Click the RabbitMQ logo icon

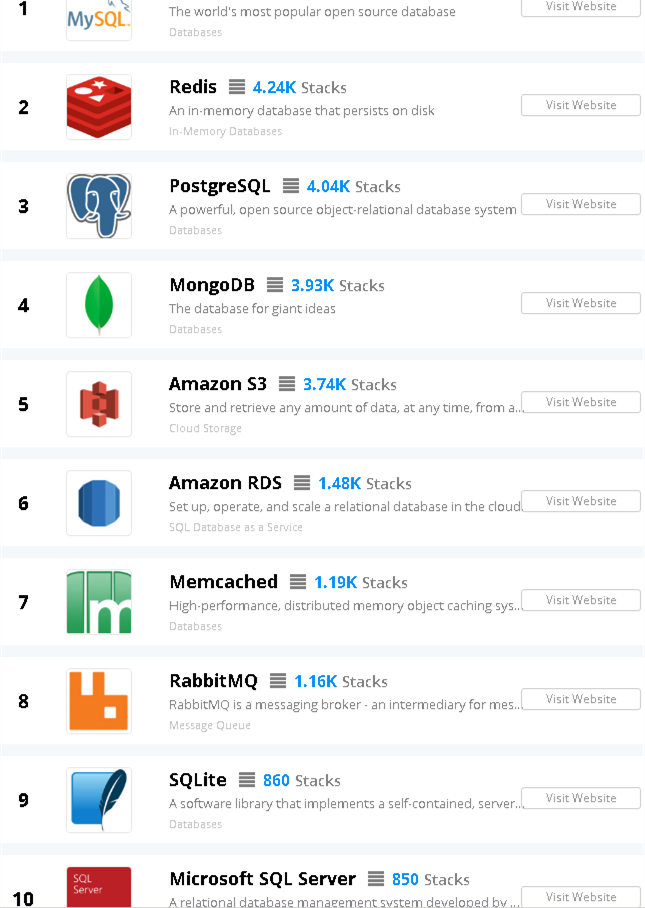[98, 700]
